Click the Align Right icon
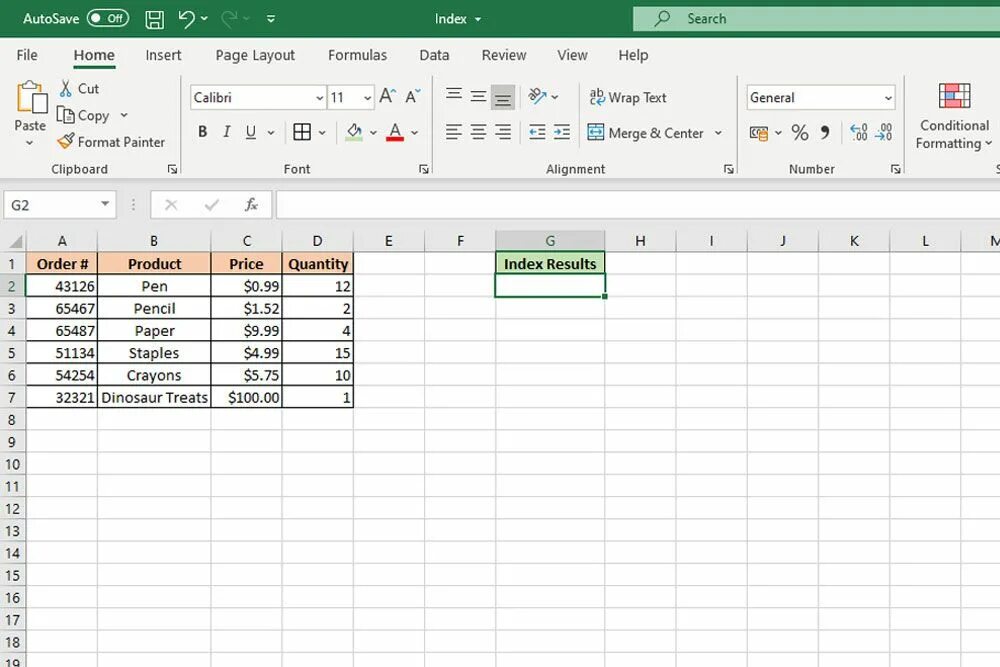The width and height of the screenshot is (1000, 667). (x=503, y=132)
